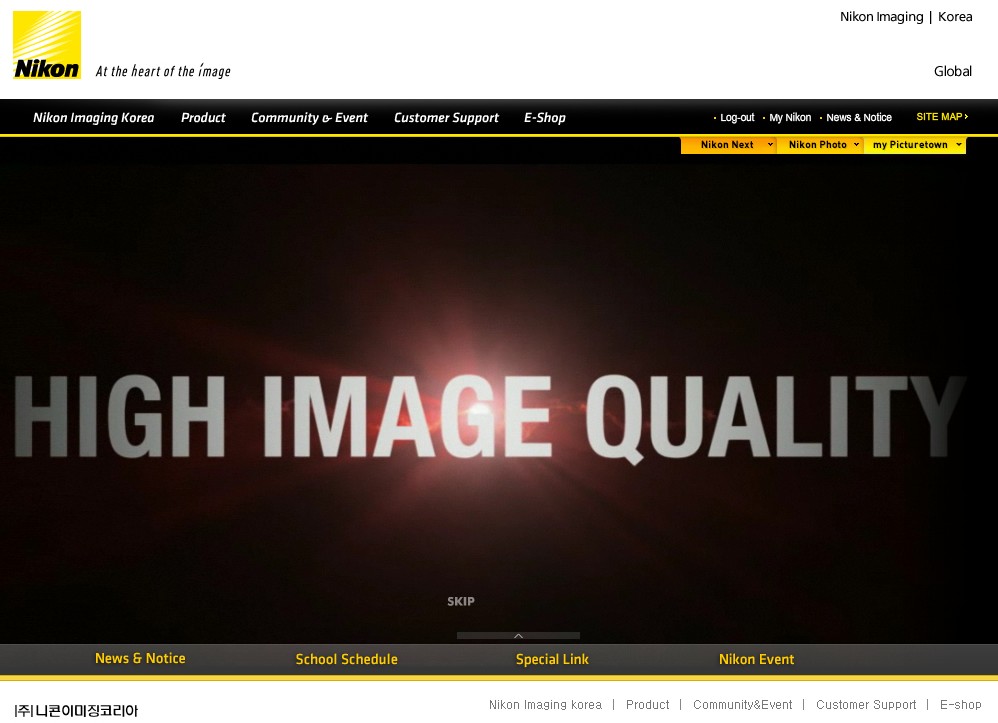Click the Log-out link

(x=737, y=118)
